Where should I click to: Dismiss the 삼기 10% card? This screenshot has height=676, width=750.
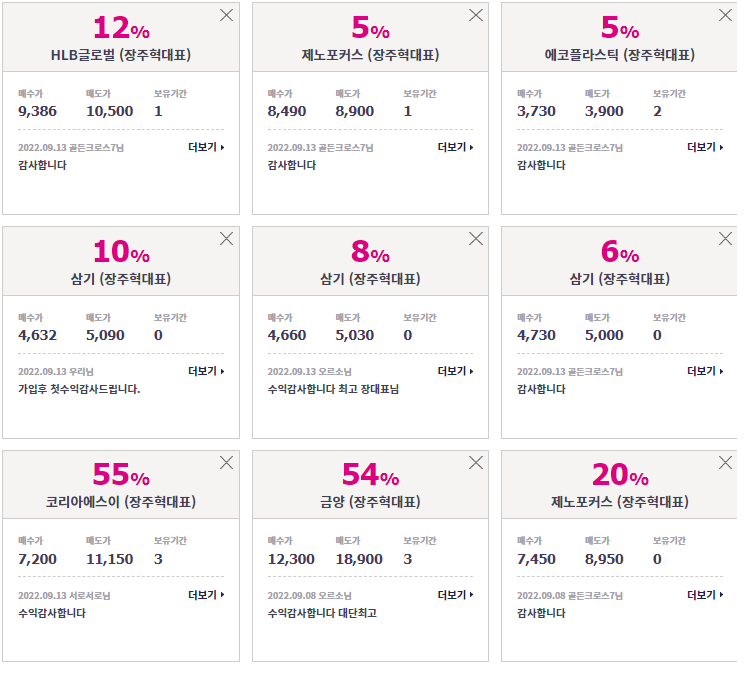point(226,239)
